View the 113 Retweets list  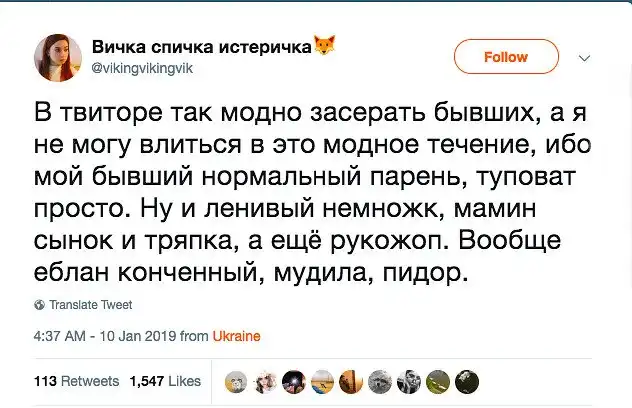tap(76, 381)
